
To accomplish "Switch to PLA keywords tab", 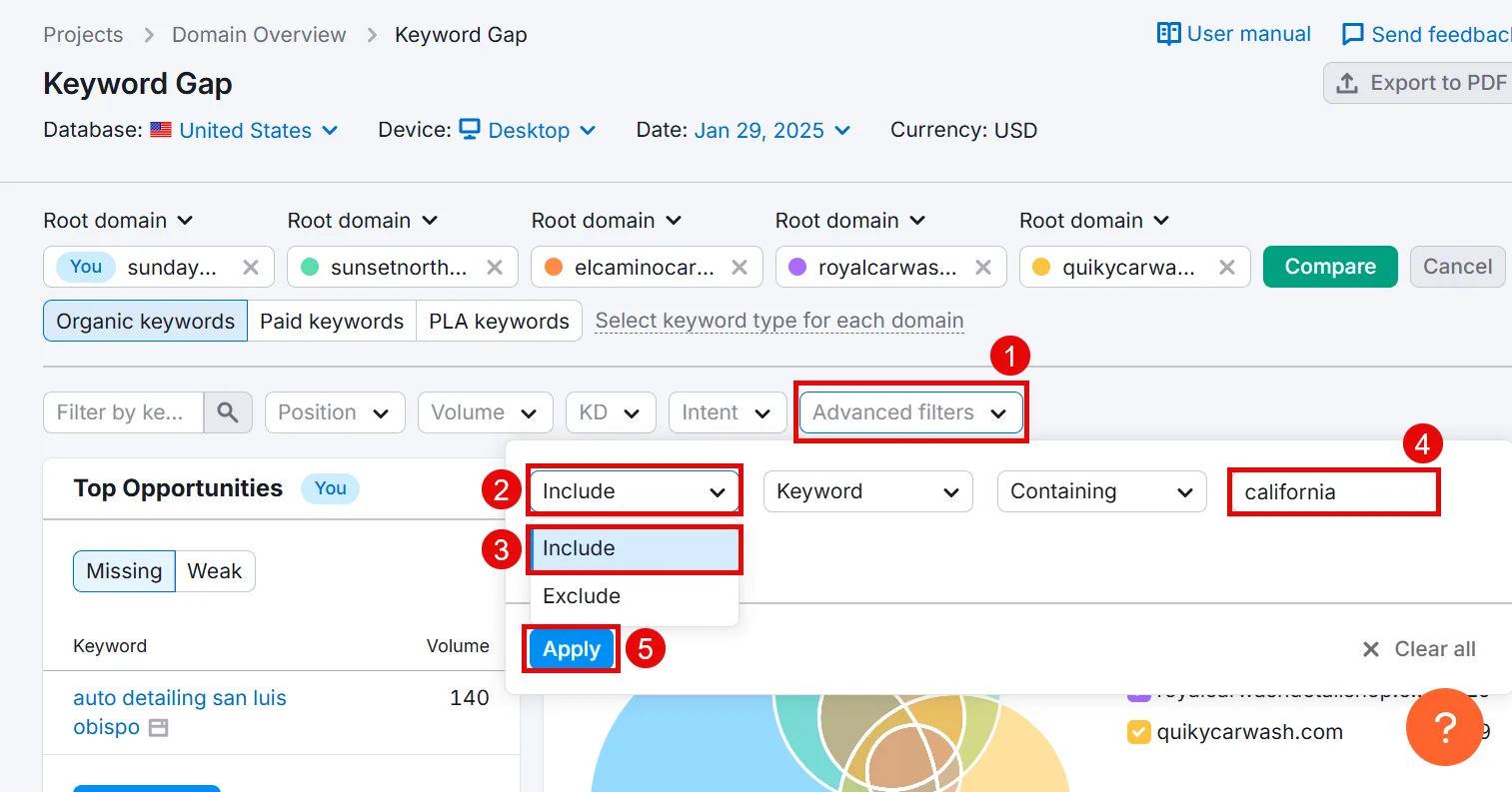I will click(499, 321).
